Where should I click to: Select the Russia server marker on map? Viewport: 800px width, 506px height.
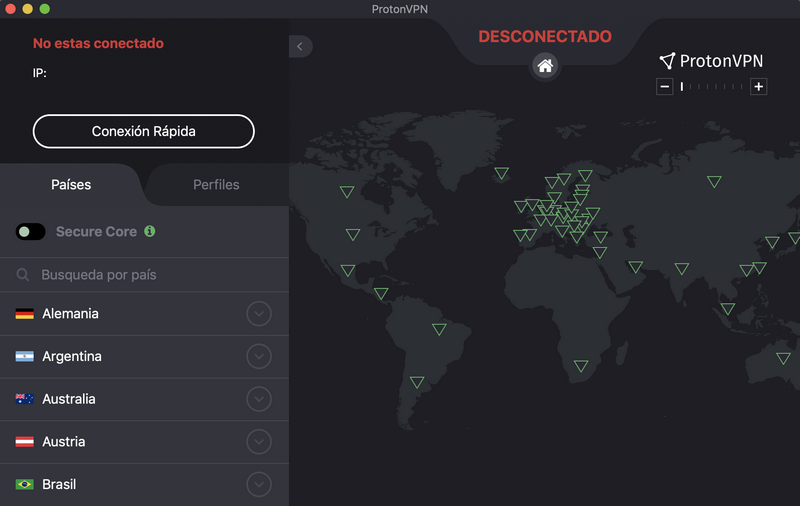tap(714, 181)
